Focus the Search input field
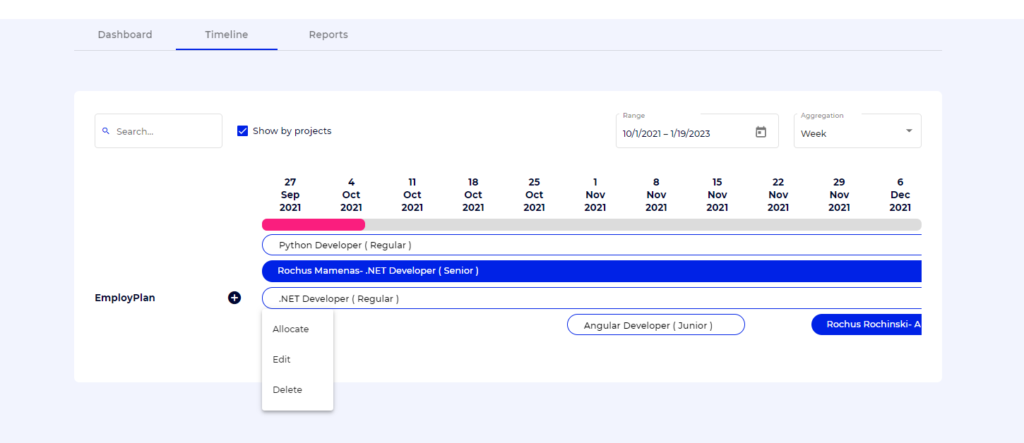This screenshot has height=443, width=1024. [x=159, y=131]
